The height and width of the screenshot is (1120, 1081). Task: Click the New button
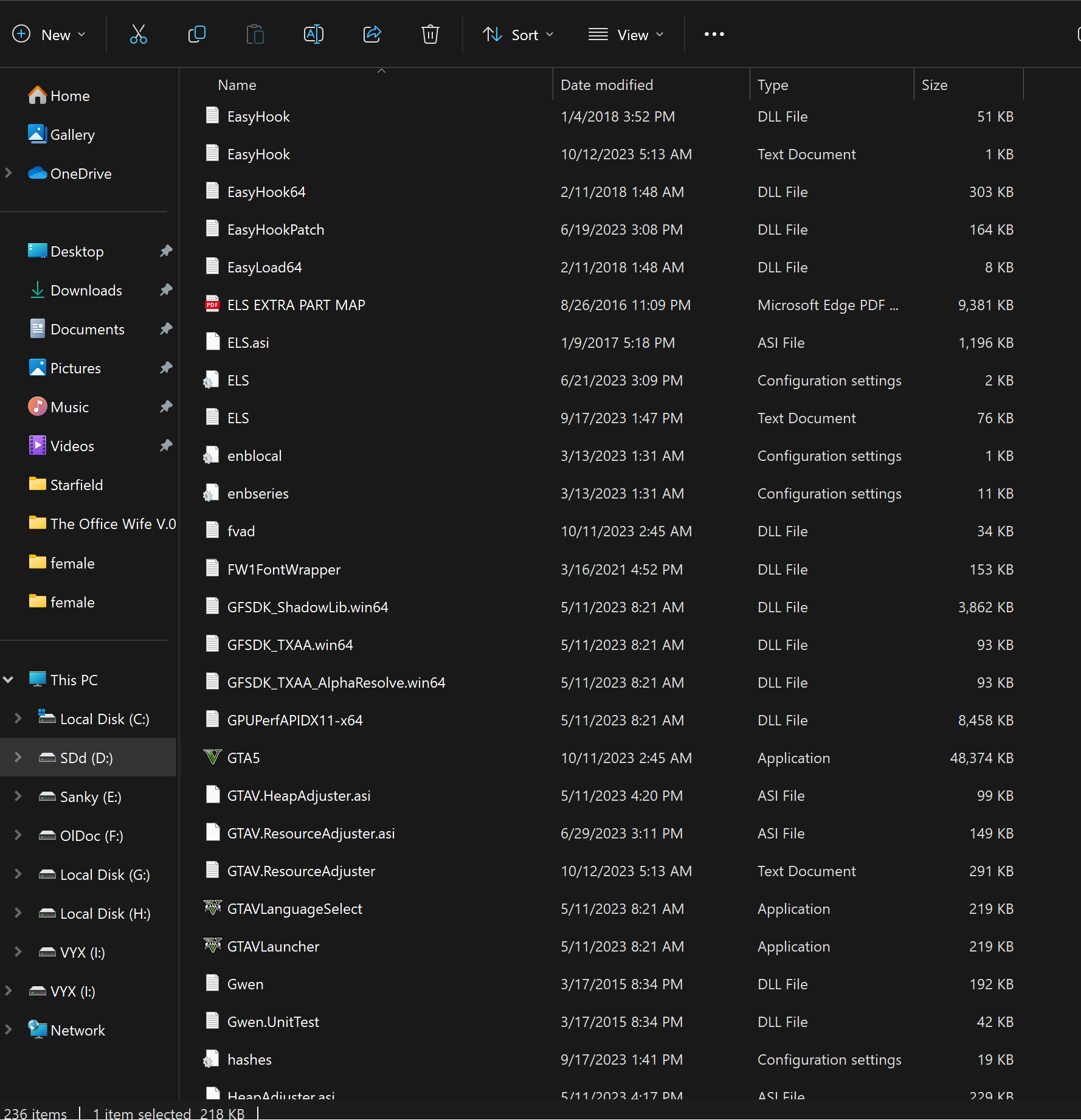tap(49, 35)
